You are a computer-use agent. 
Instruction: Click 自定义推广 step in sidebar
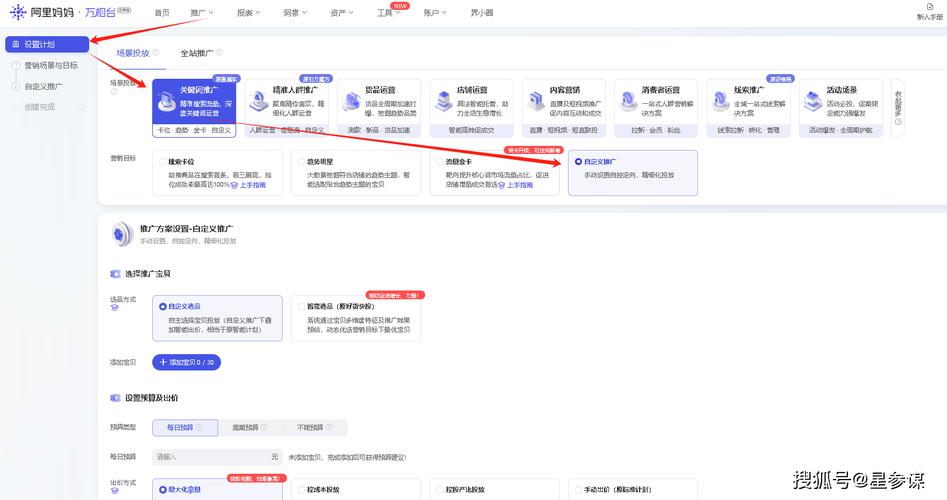[43, 86]
